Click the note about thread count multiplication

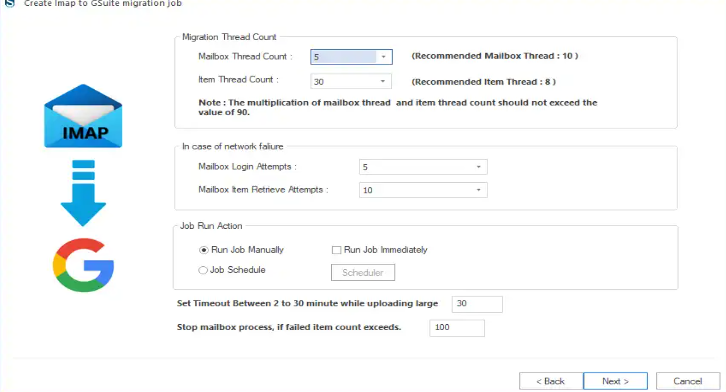click(x=398, y=107)
